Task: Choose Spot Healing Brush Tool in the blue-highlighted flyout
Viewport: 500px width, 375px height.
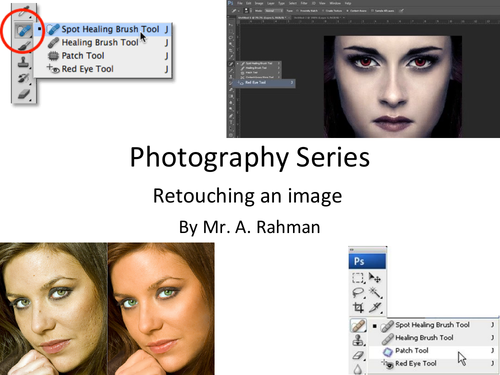Action: 103,29
